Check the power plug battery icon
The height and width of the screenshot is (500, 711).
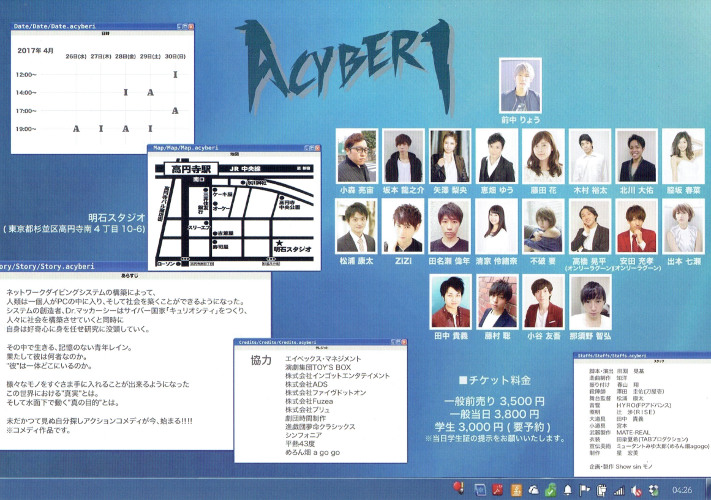[x=601, y=490]
